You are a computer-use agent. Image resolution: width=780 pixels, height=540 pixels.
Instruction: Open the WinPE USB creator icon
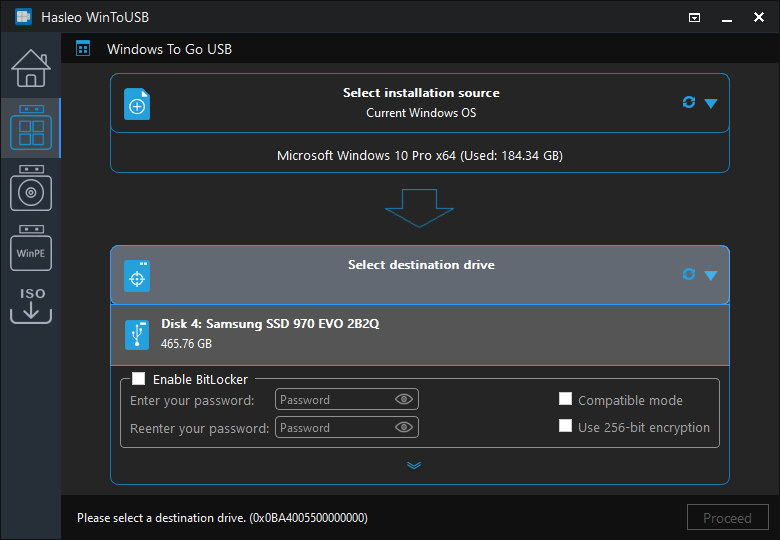pyautogui.click(x=31, y=248)
